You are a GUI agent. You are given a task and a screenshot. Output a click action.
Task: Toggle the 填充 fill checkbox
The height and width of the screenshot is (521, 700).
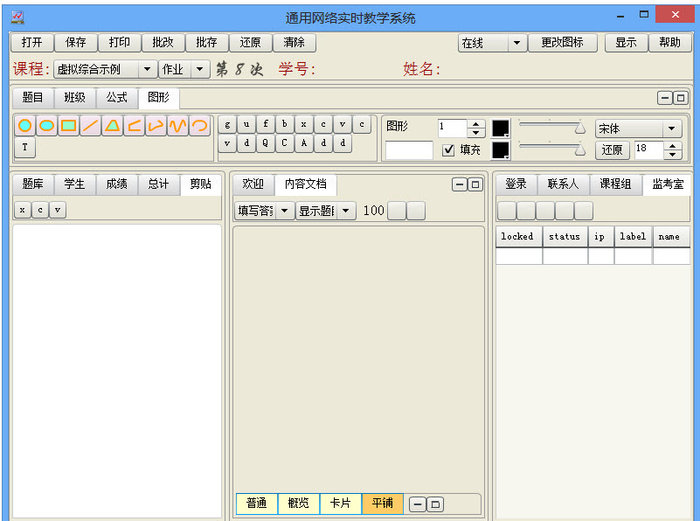click(x=448, y=150)
